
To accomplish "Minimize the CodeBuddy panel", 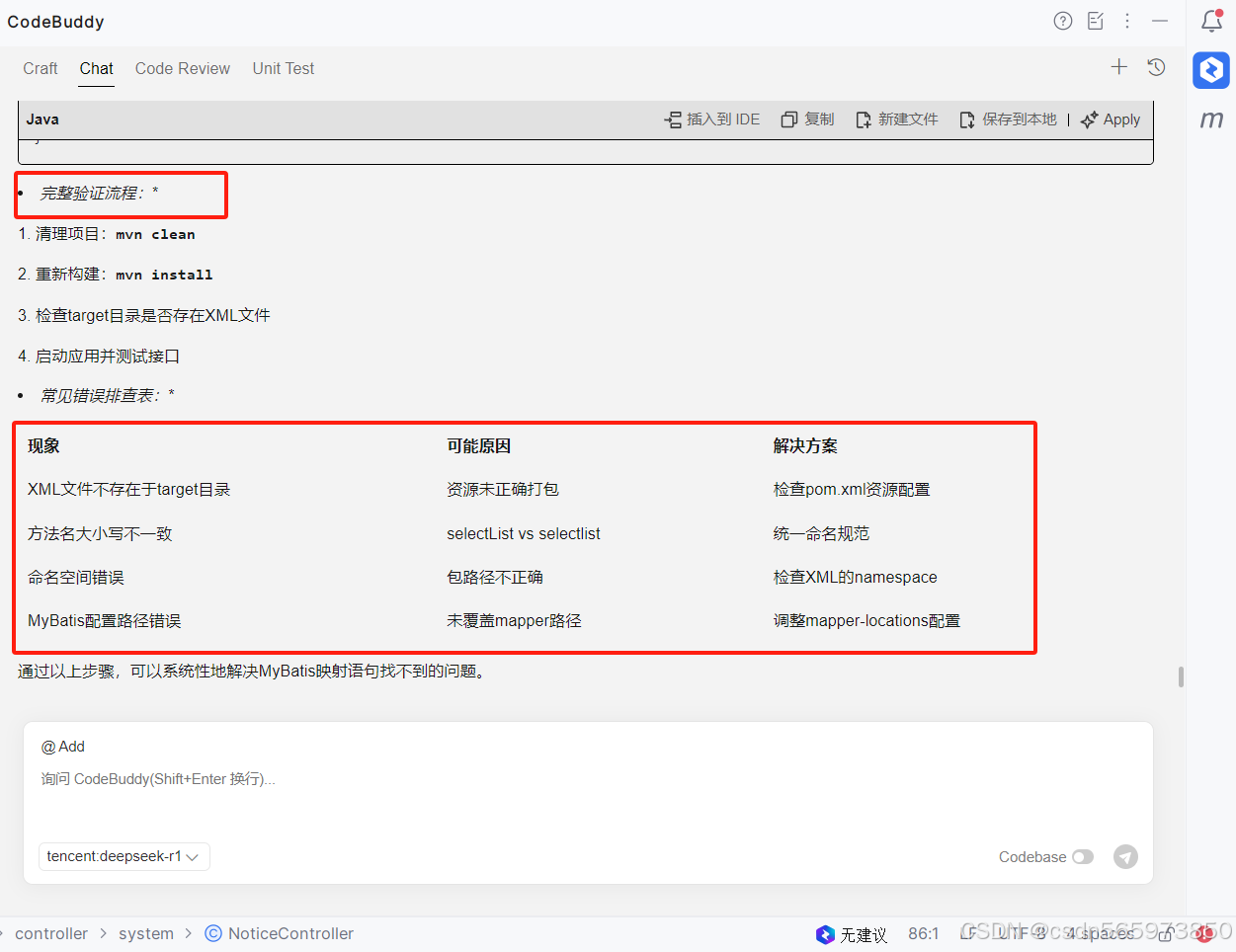I will (x=1160, y=21).
